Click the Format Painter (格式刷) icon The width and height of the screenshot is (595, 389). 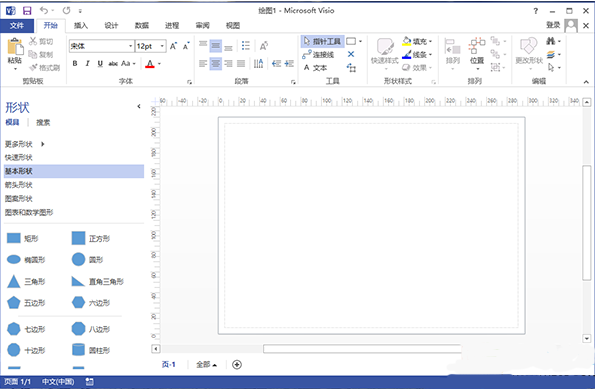(33, 68)
